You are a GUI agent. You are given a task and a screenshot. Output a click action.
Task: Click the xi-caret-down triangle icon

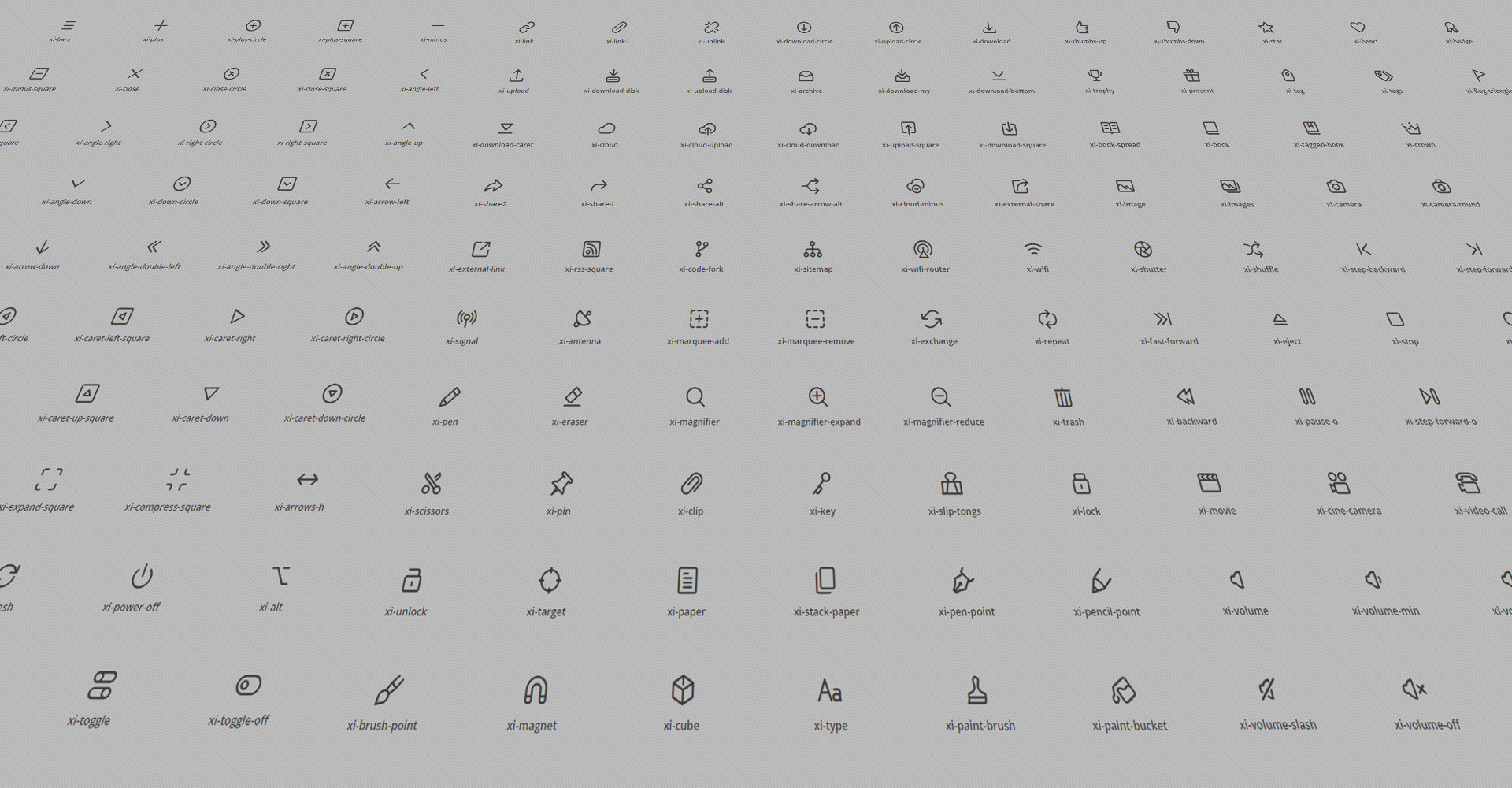(x=211, y=393)
